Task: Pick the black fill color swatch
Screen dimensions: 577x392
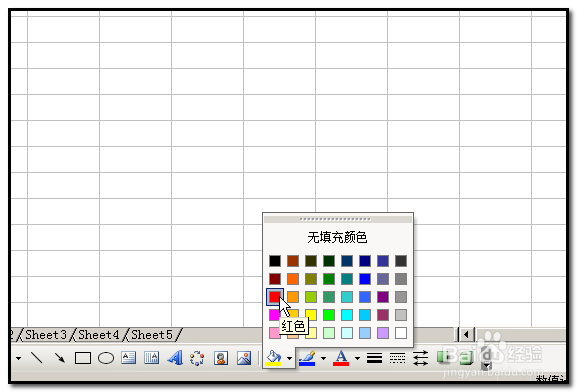Action: click(275, 261)
